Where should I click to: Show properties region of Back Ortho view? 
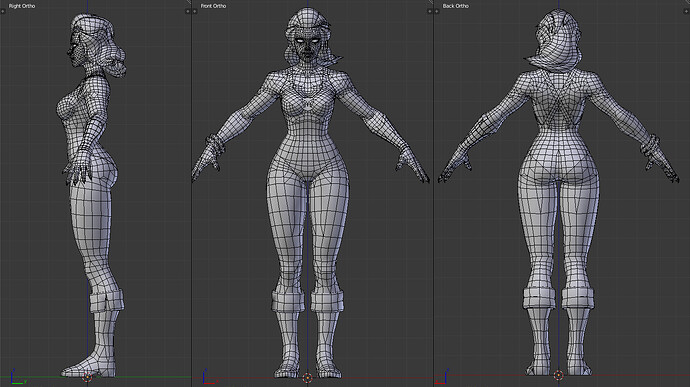(686, 11)
